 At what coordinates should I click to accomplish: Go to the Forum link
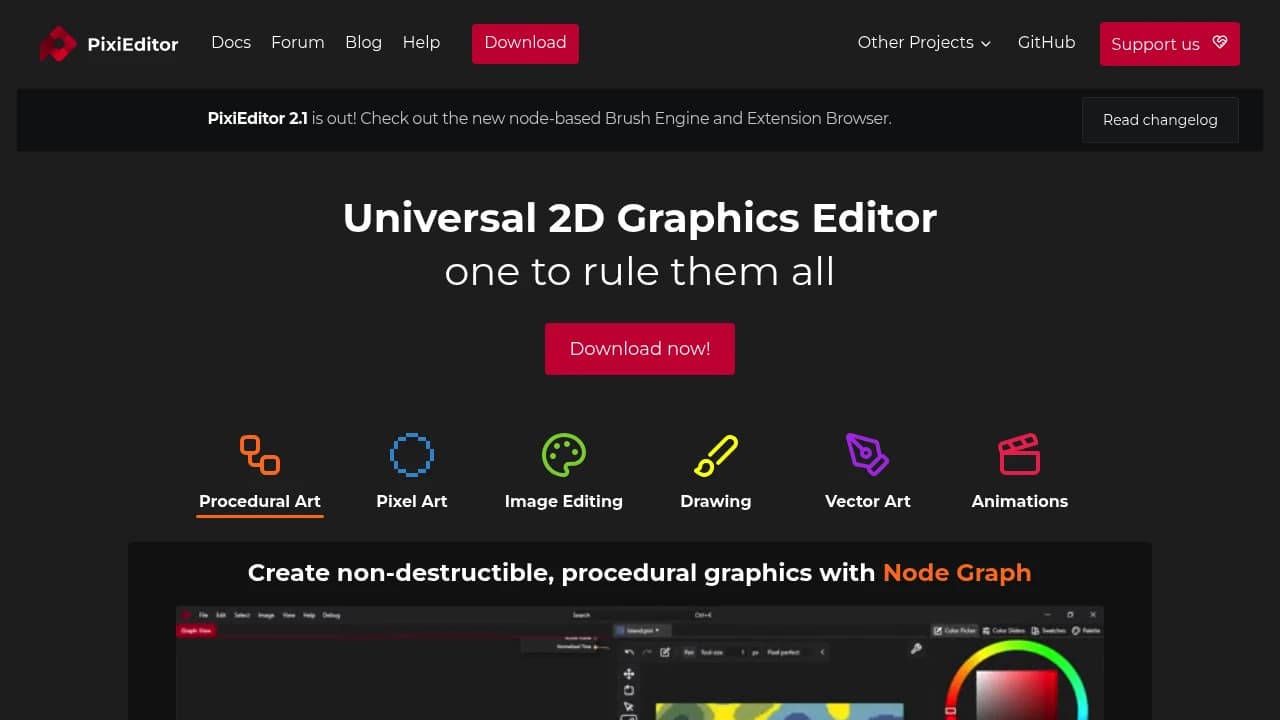click(298, 42)
